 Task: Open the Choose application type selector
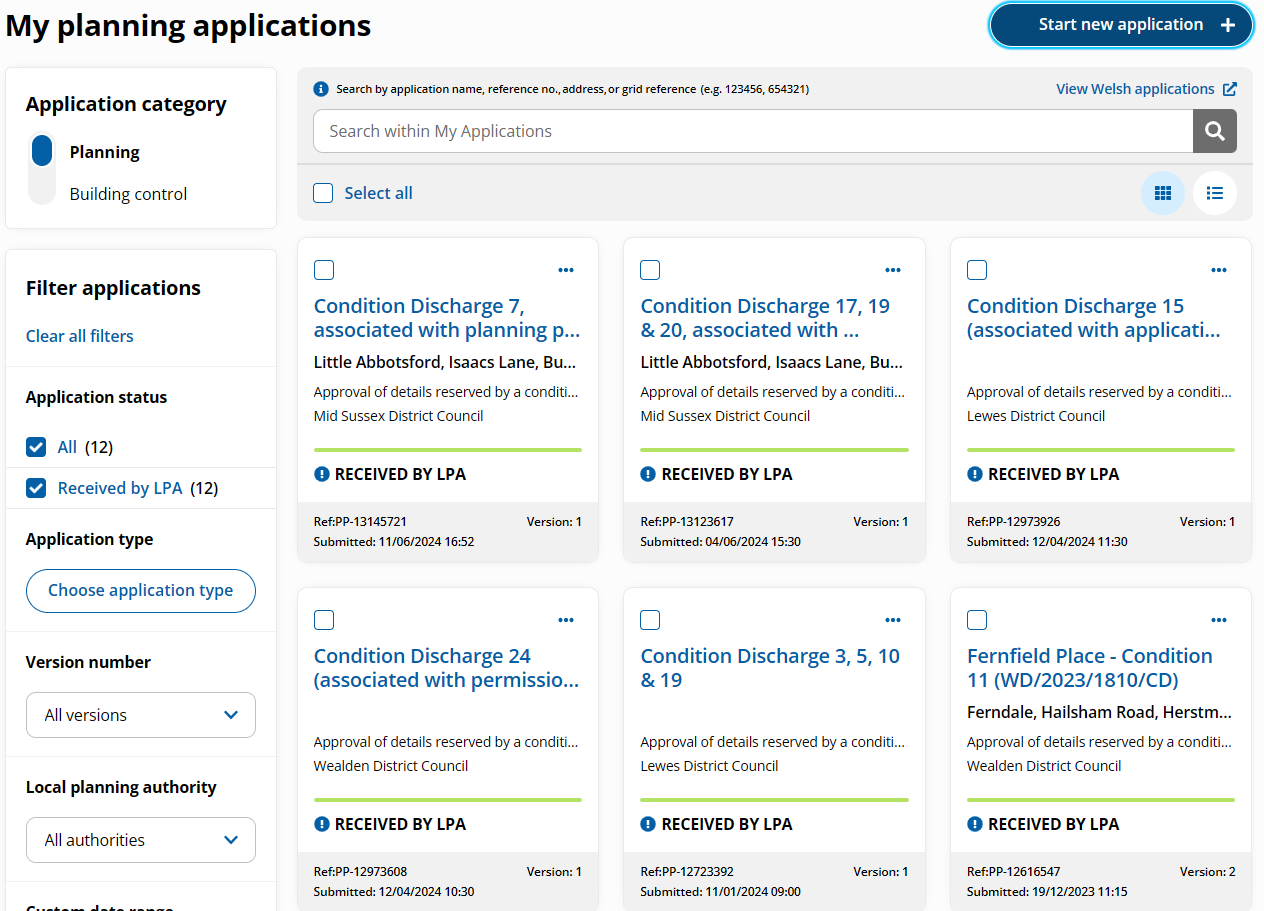(x=141, y=590)
